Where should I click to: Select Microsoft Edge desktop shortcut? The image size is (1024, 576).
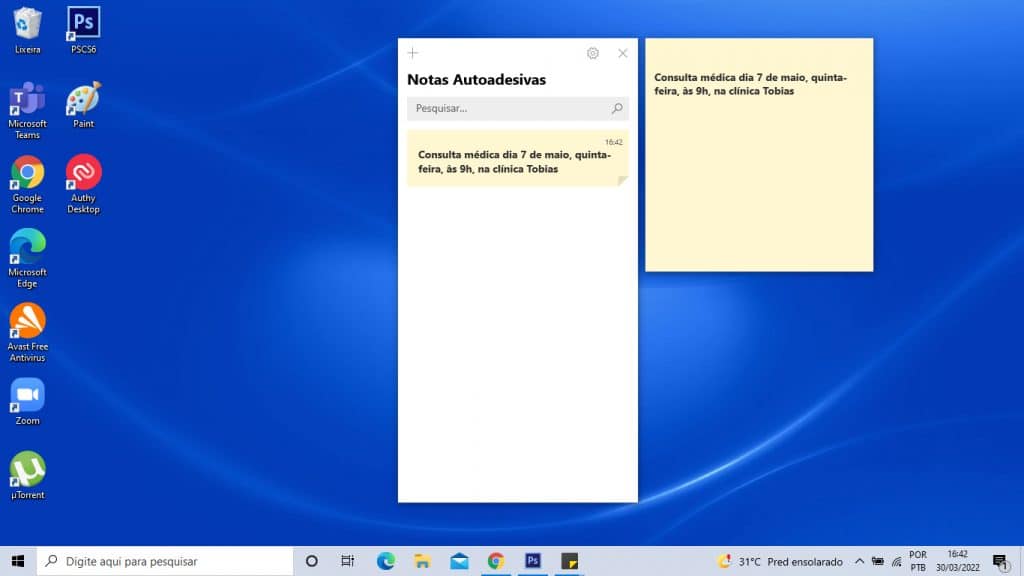[27, 259]
